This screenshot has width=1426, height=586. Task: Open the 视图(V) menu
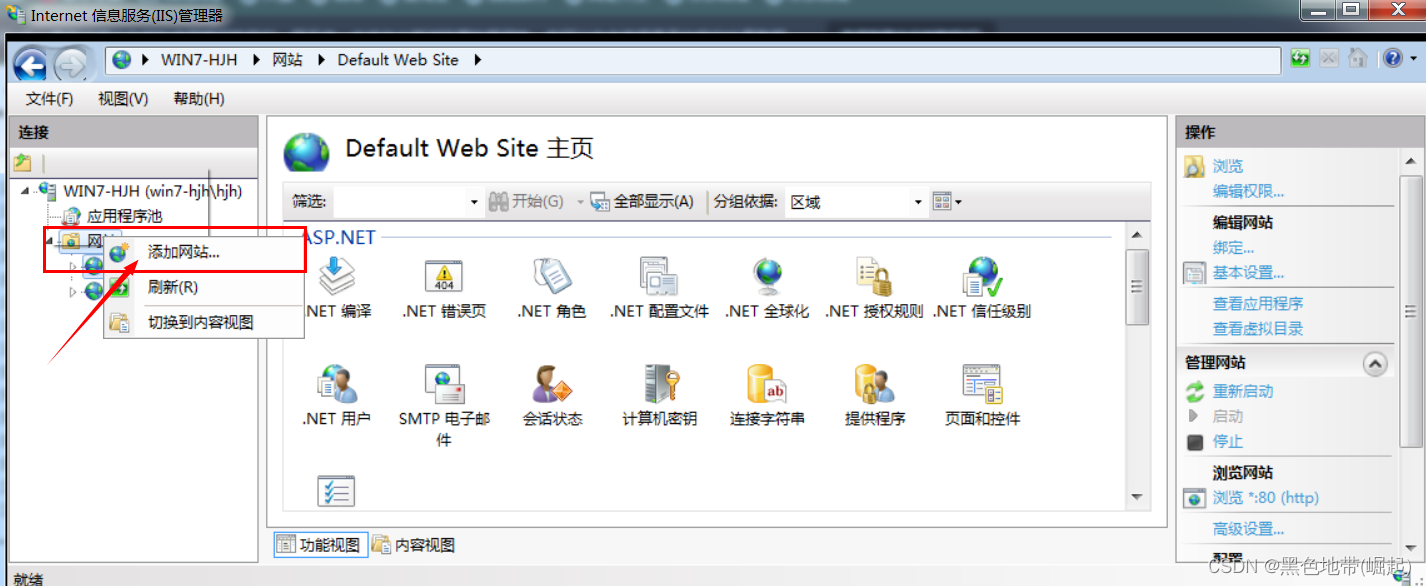point(123,99)
